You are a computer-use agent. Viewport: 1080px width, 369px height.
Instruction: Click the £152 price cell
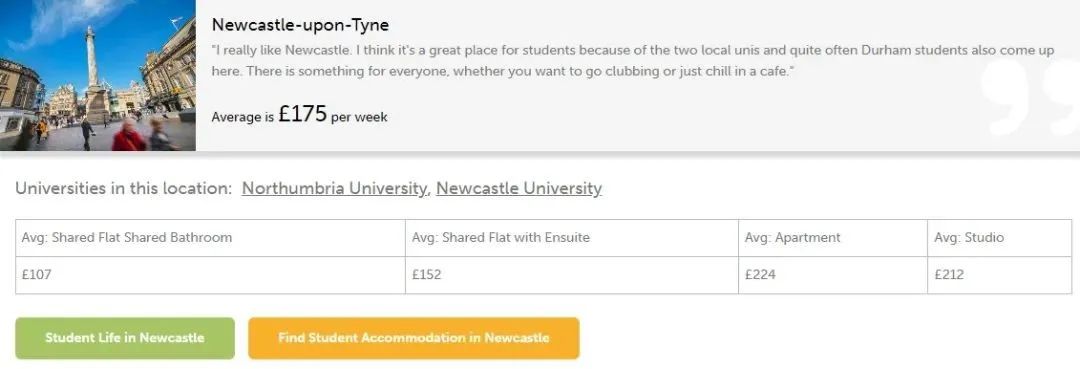pos(572,275)
